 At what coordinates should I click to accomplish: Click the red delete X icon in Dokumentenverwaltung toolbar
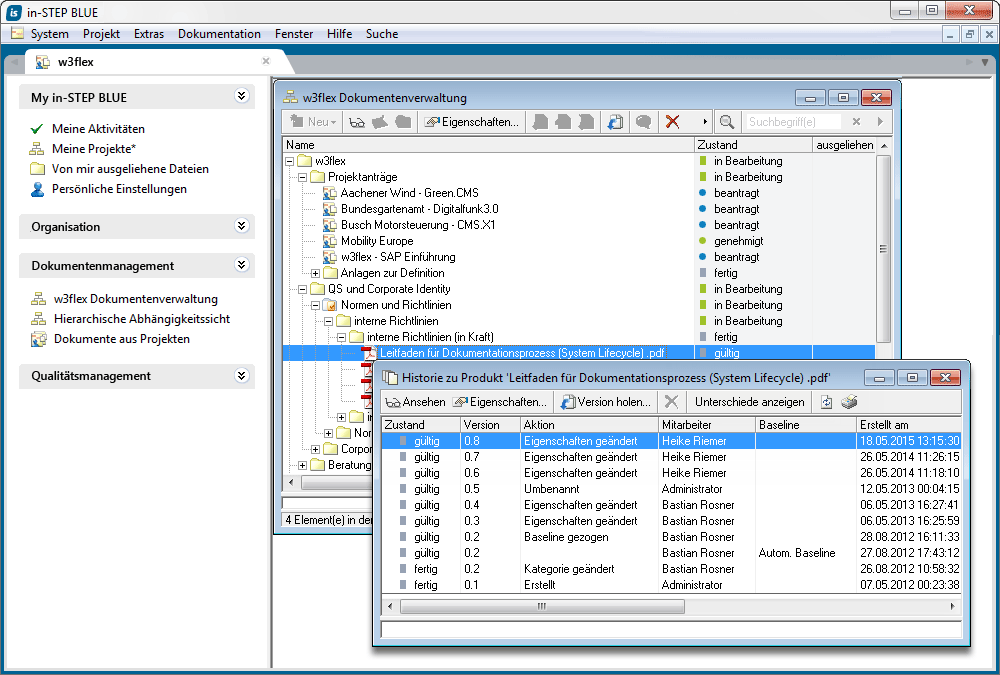coord(673,122)
